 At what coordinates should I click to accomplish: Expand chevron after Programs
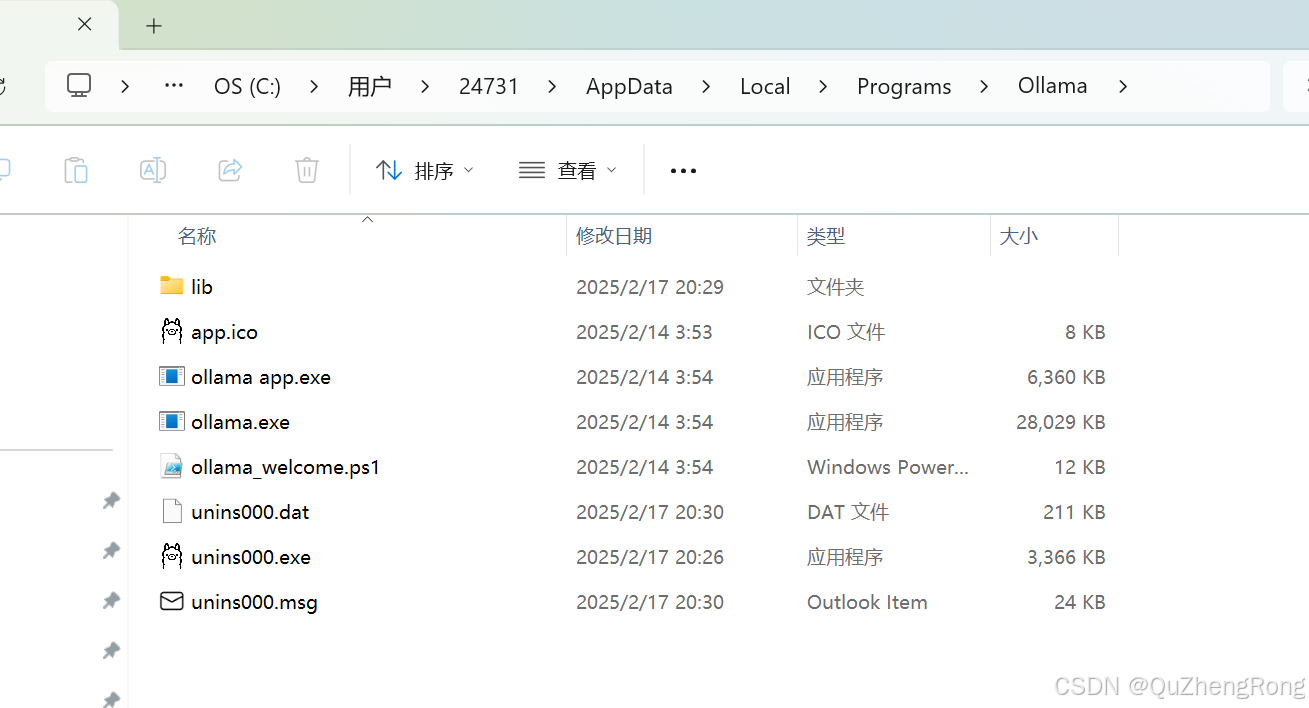(x=984, y=87)
